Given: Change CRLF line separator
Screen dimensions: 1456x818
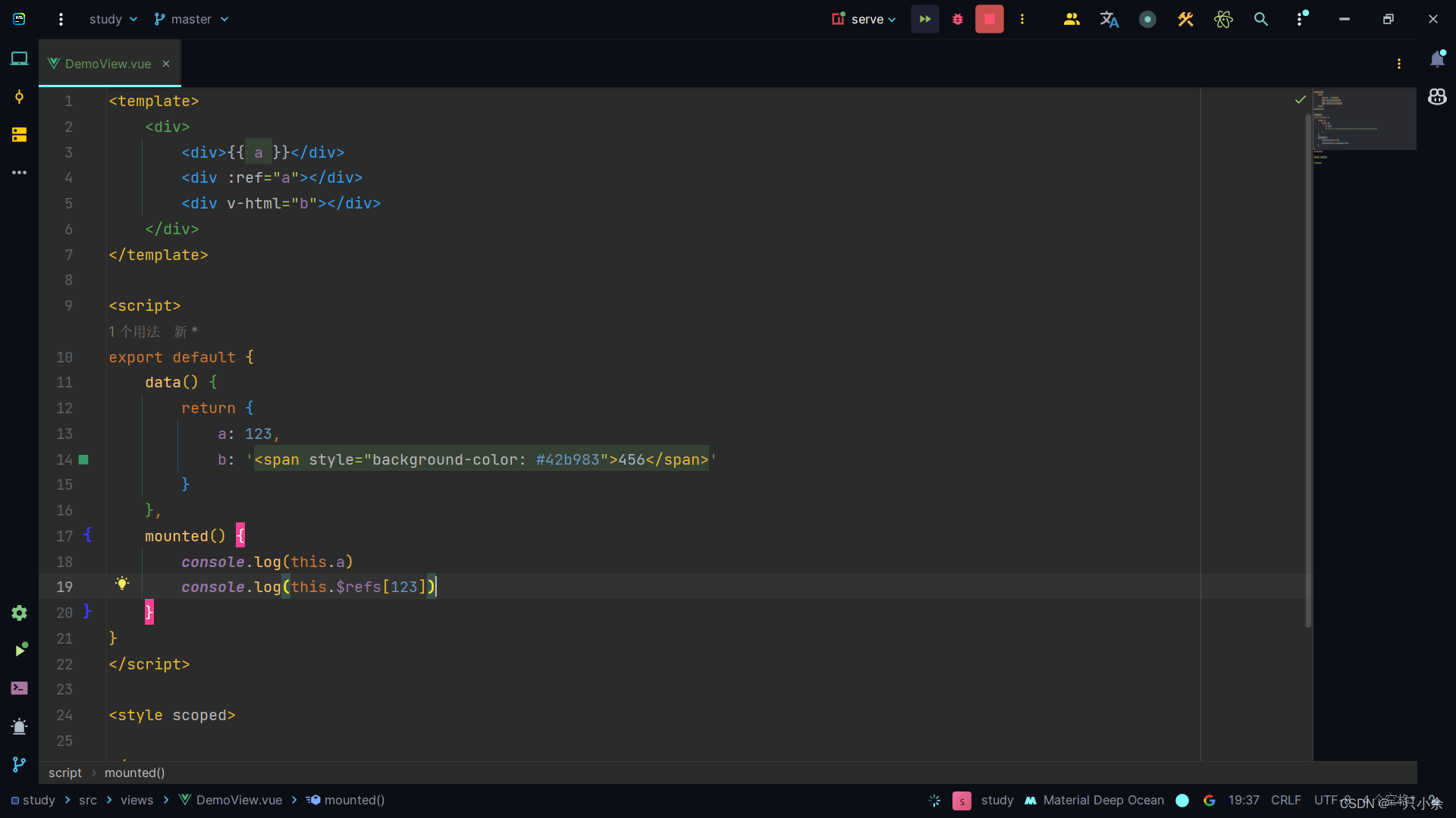Looking at the screenshot, I should (1286, 800).
